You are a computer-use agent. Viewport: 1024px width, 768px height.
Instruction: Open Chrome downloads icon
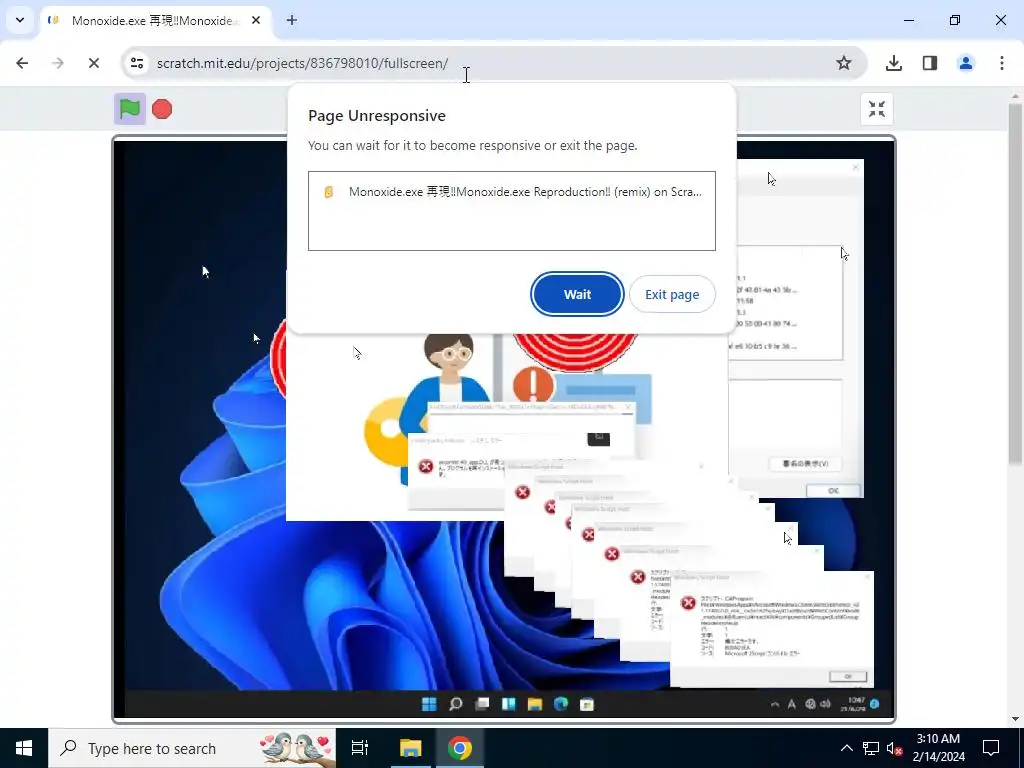tap(894, 63)
